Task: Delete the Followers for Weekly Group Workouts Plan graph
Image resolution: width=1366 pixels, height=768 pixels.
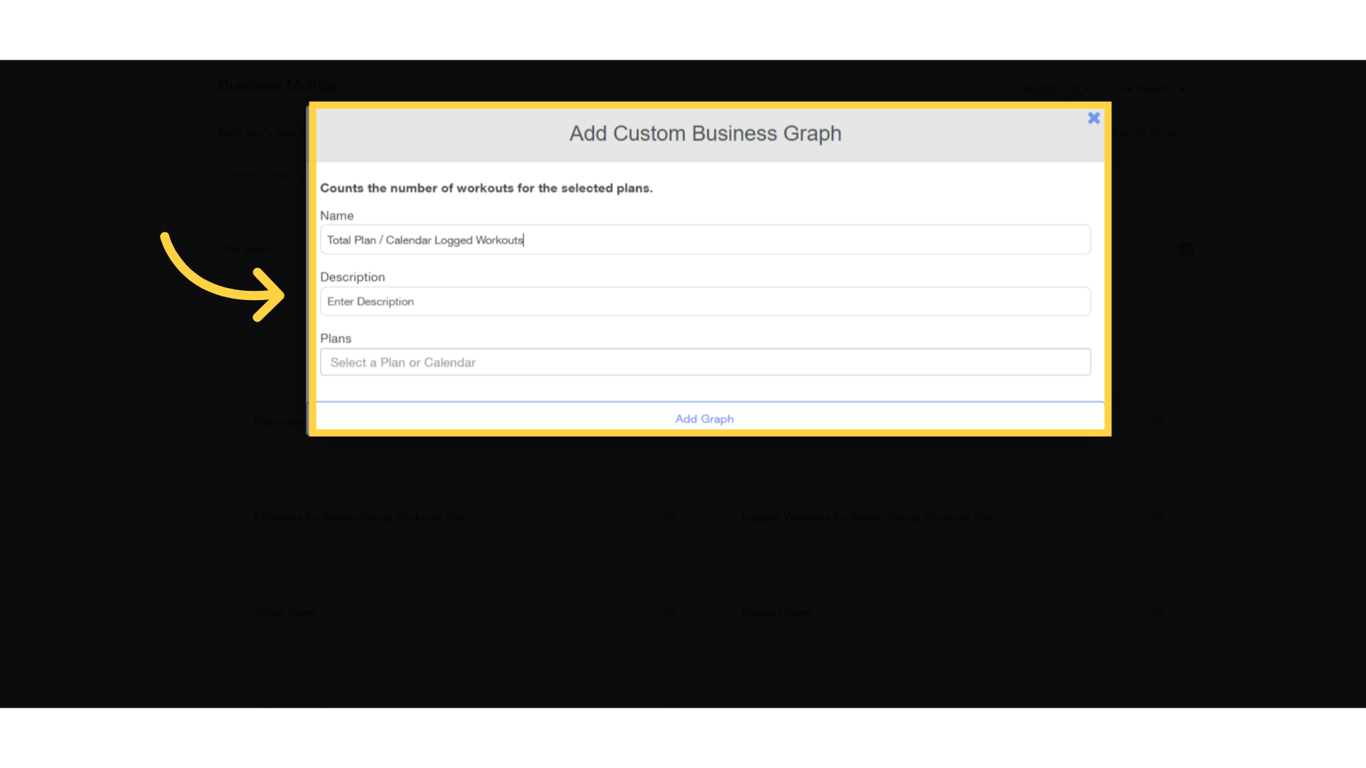Action: coord(670,517)
